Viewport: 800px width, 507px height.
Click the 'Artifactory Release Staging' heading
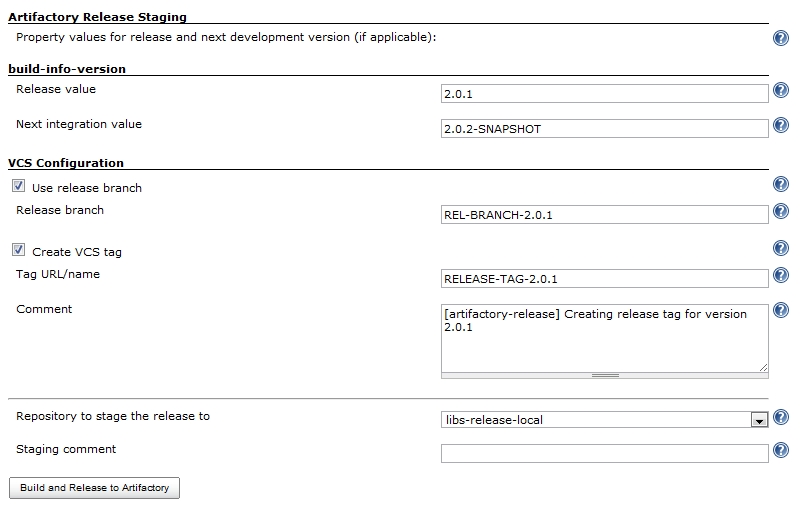(x=97, y=17)
